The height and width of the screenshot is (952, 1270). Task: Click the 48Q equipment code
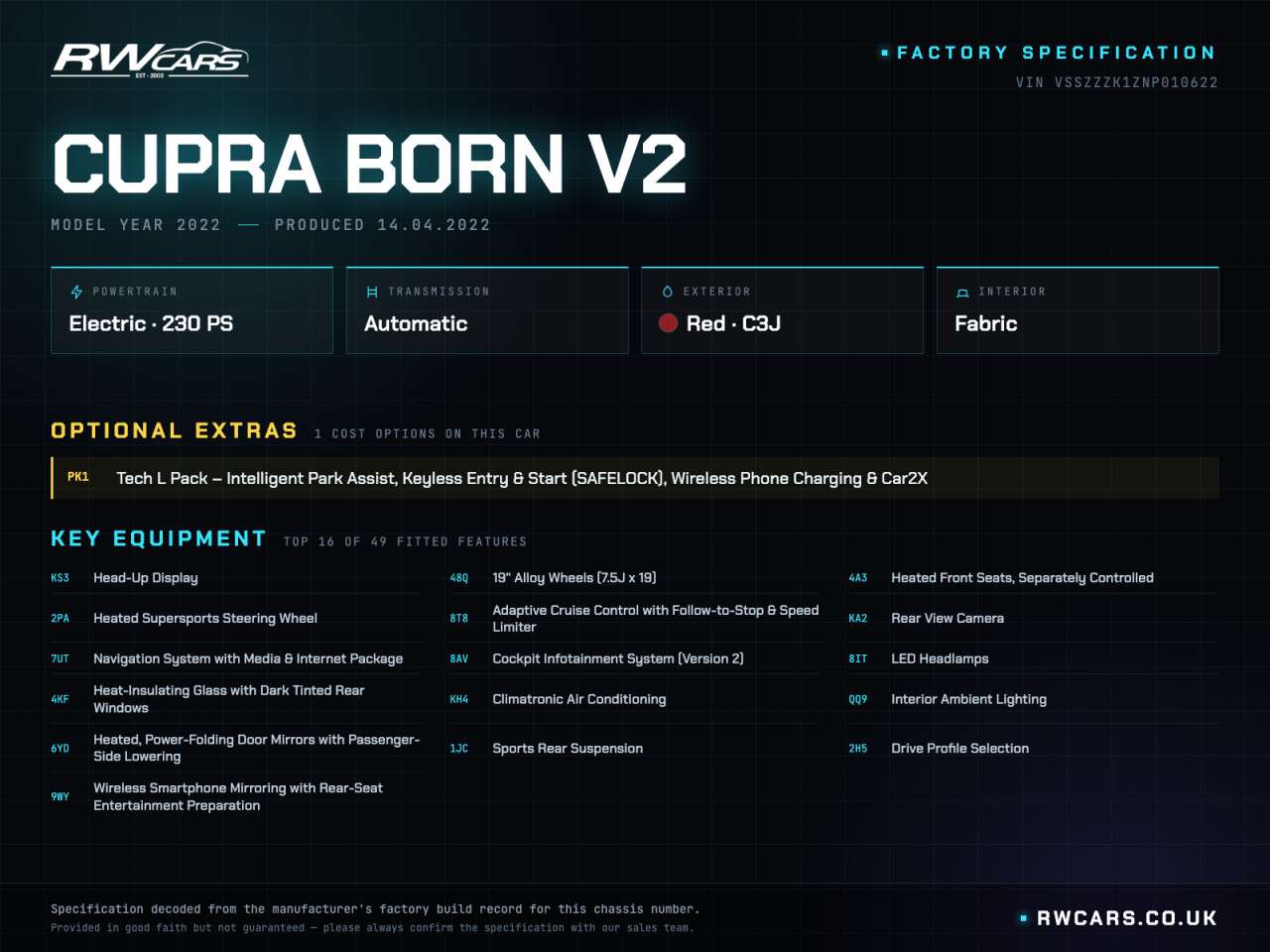(x=459, y=578)
